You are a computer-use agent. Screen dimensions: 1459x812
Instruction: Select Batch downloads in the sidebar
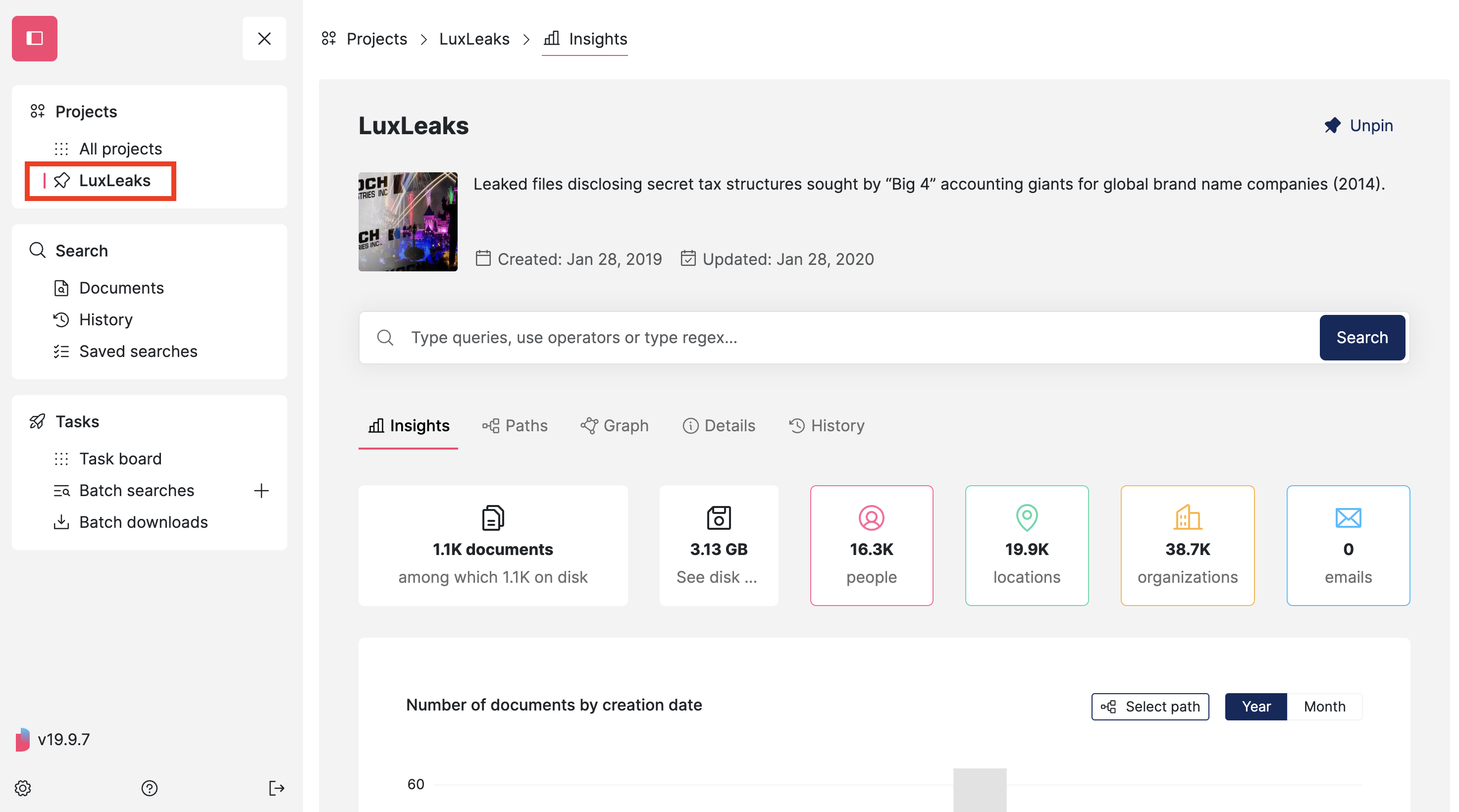pyautogui.click(x=143, y=521)
